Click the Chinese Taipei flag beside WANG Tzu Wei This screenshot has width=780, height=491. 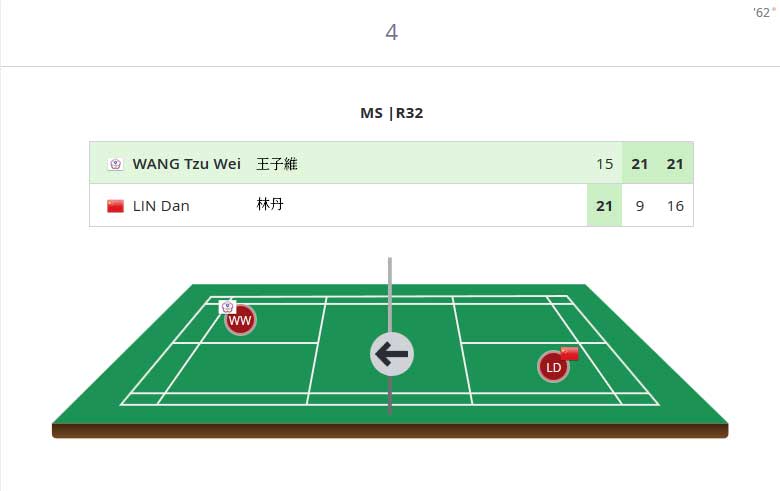pyautogui.click(x=115, y=164)
